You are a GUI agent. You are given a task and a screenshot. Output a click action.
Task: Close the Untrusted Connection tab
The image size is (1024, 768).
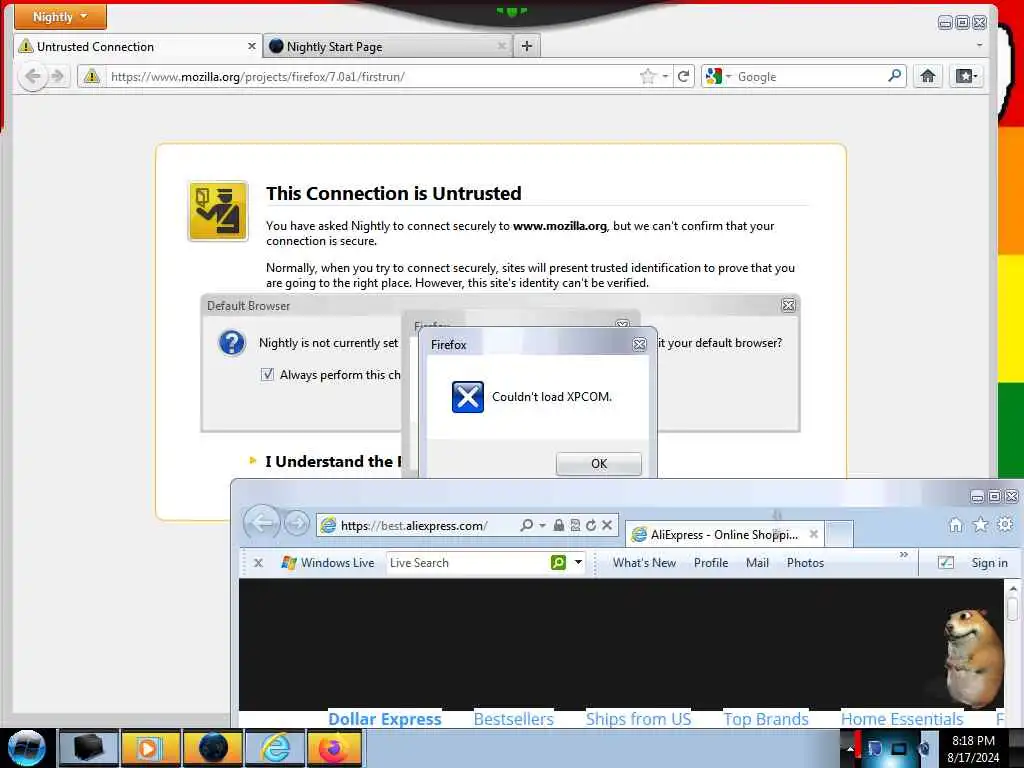251,46
